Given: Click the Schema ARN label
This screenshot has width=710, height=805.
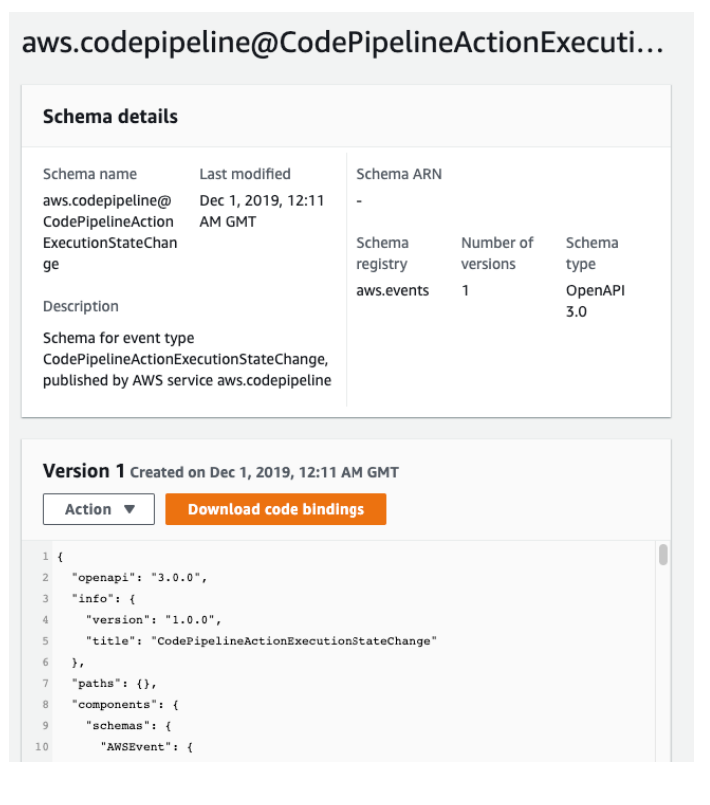Looking at the screenshot, I should coord(399,174).
